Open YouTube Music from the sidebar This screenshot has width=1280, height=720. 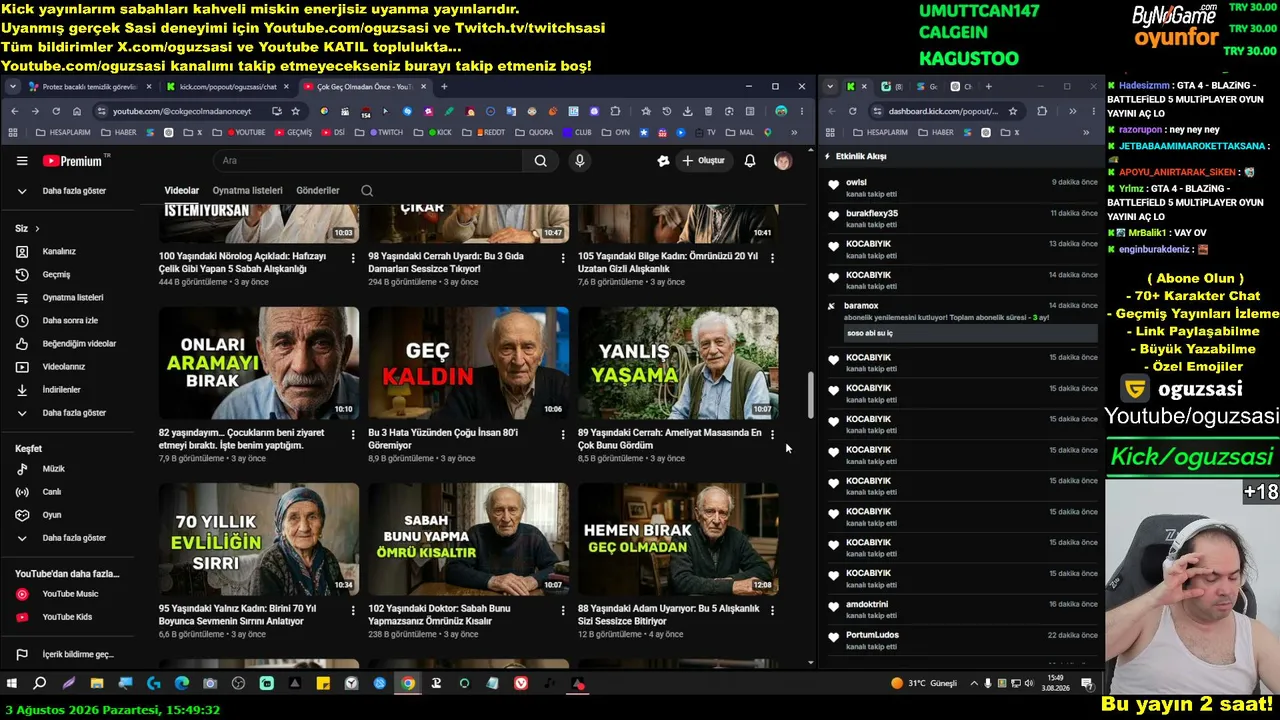coord(68,594)
